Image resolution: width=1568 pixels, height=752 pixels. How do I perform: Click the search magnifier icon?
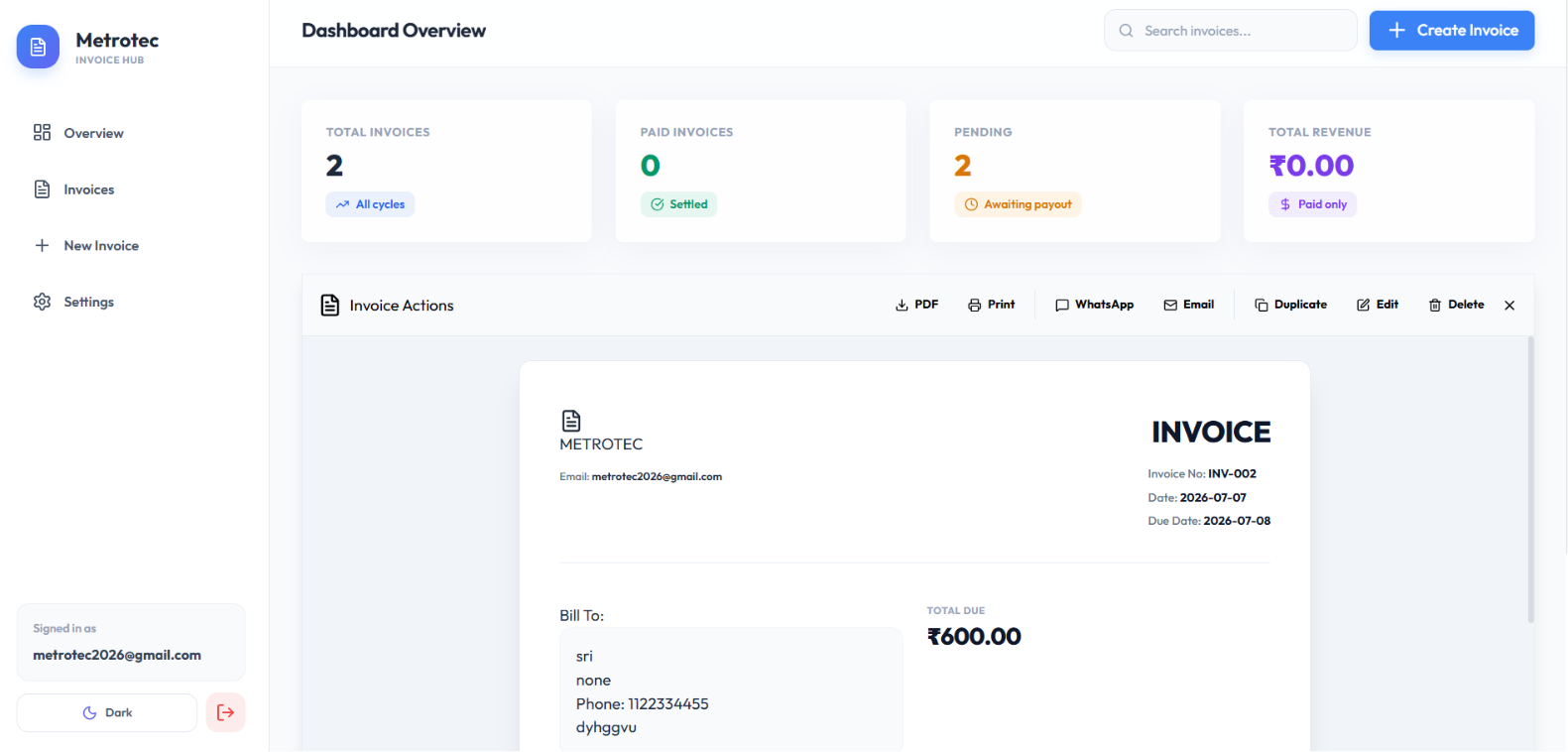point(1126,31)
